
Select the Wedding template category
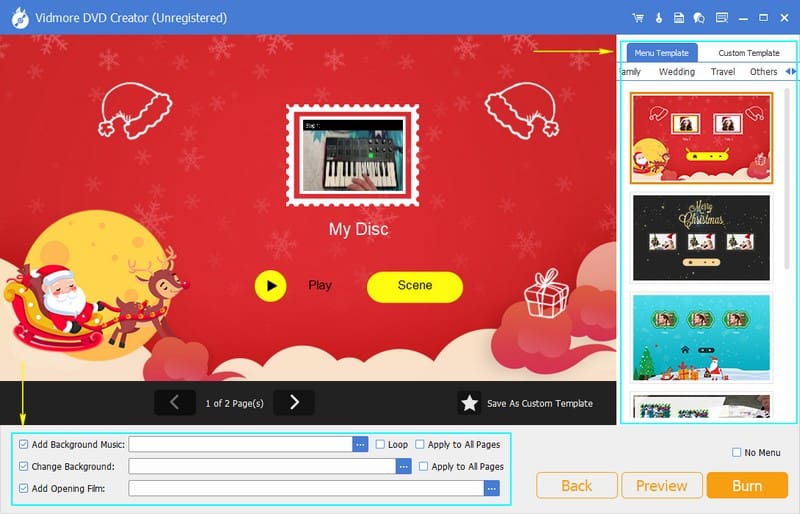point(676,72)
